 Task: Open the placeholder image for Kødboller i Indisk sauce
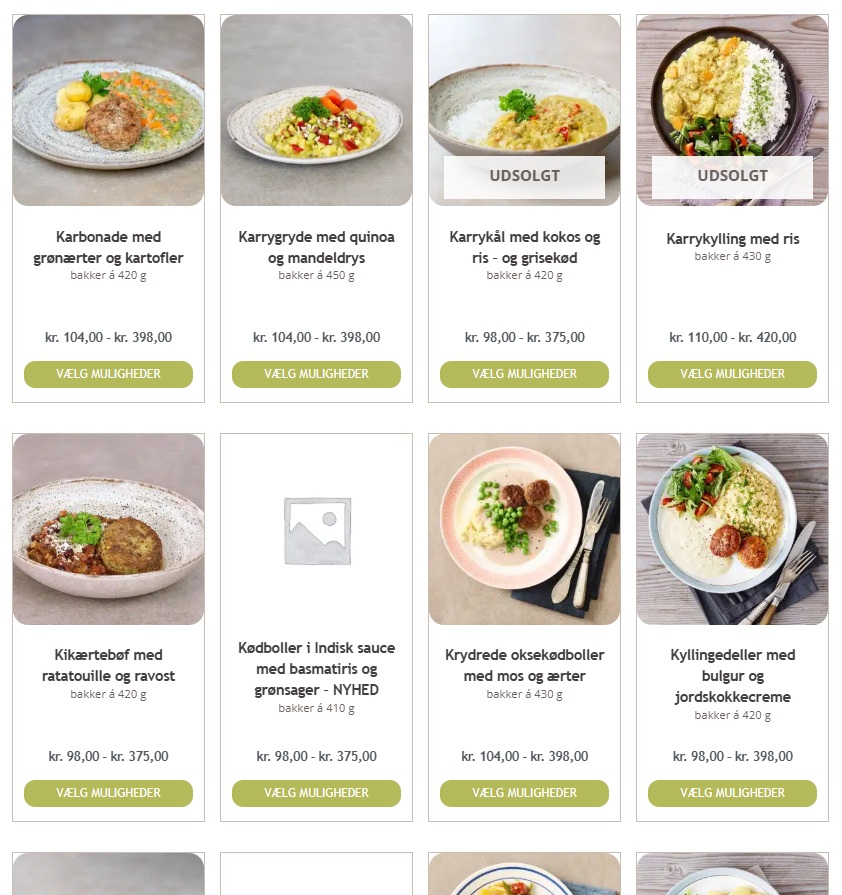pyautogui.click(x=316, y=529)
